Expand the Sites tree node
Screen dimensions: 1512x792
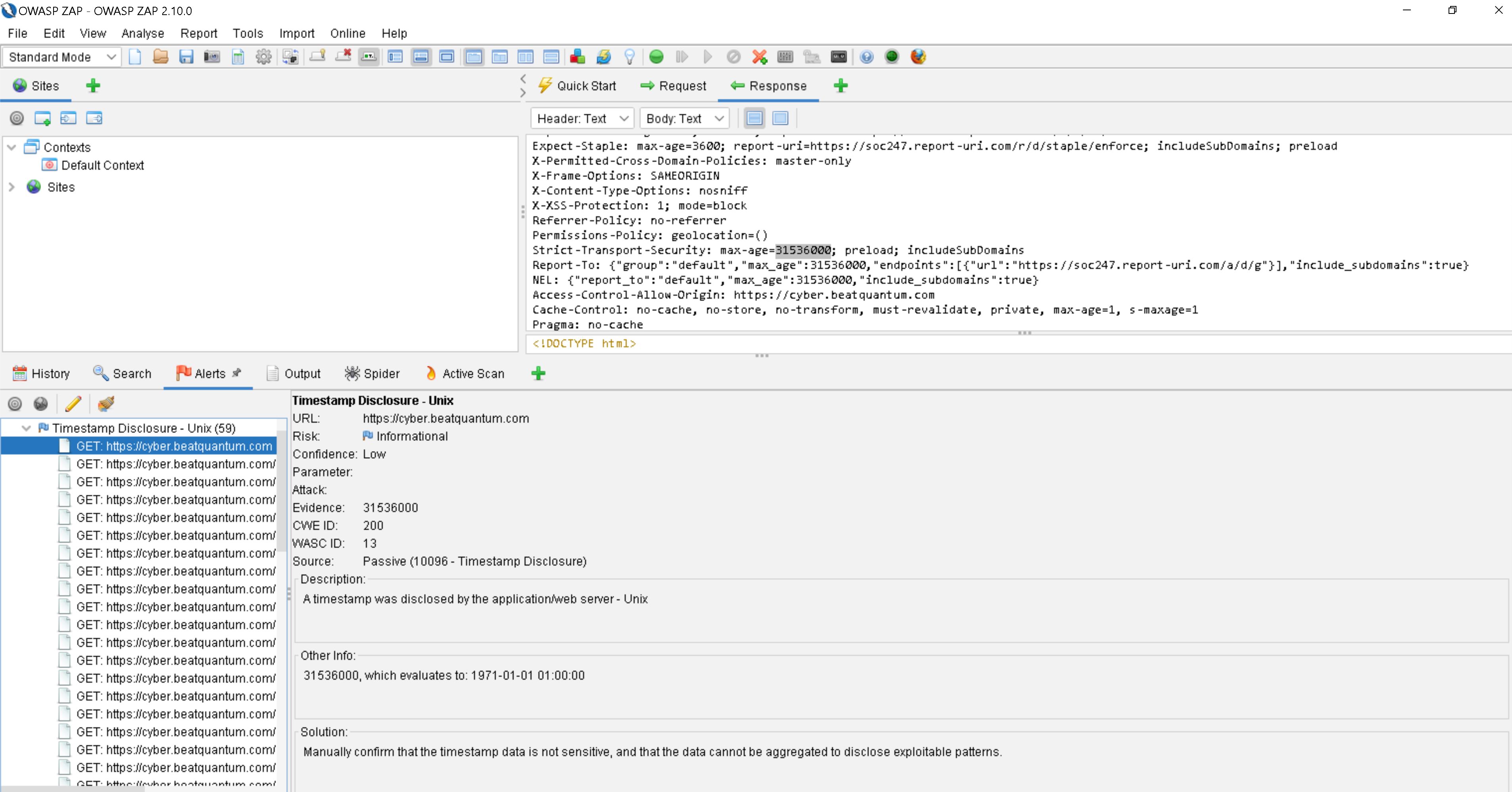pos(12,187)
